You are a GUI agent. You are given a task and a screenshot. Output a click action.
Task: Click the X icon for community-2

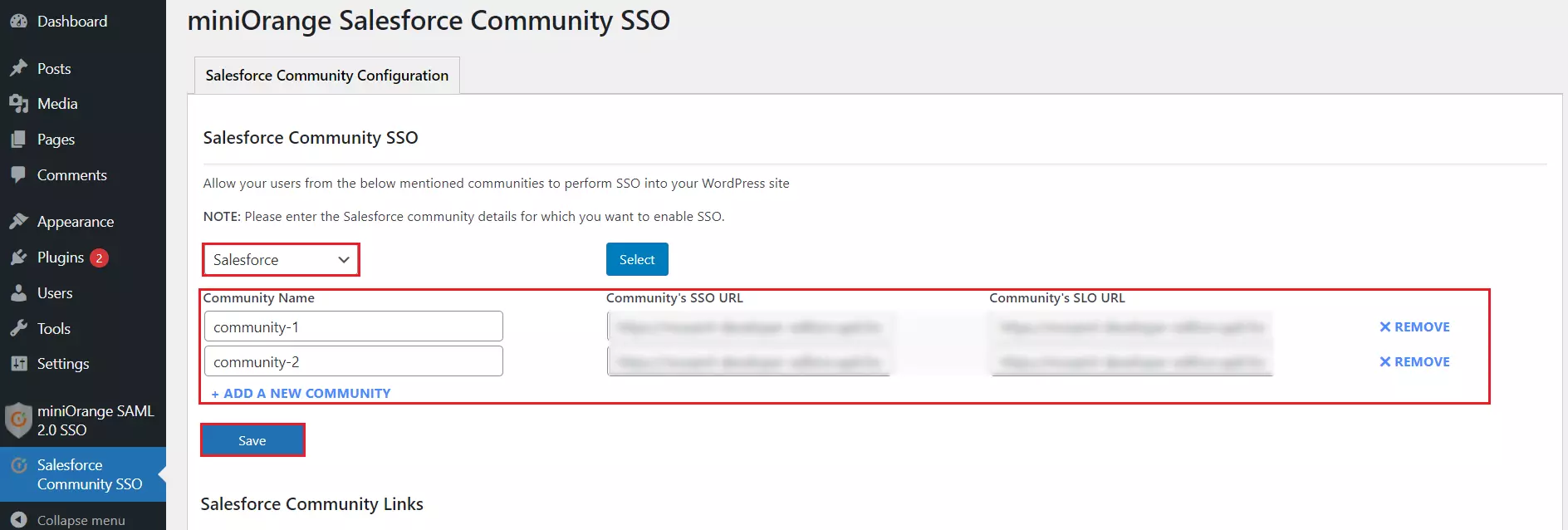(x=1385, y=362)
